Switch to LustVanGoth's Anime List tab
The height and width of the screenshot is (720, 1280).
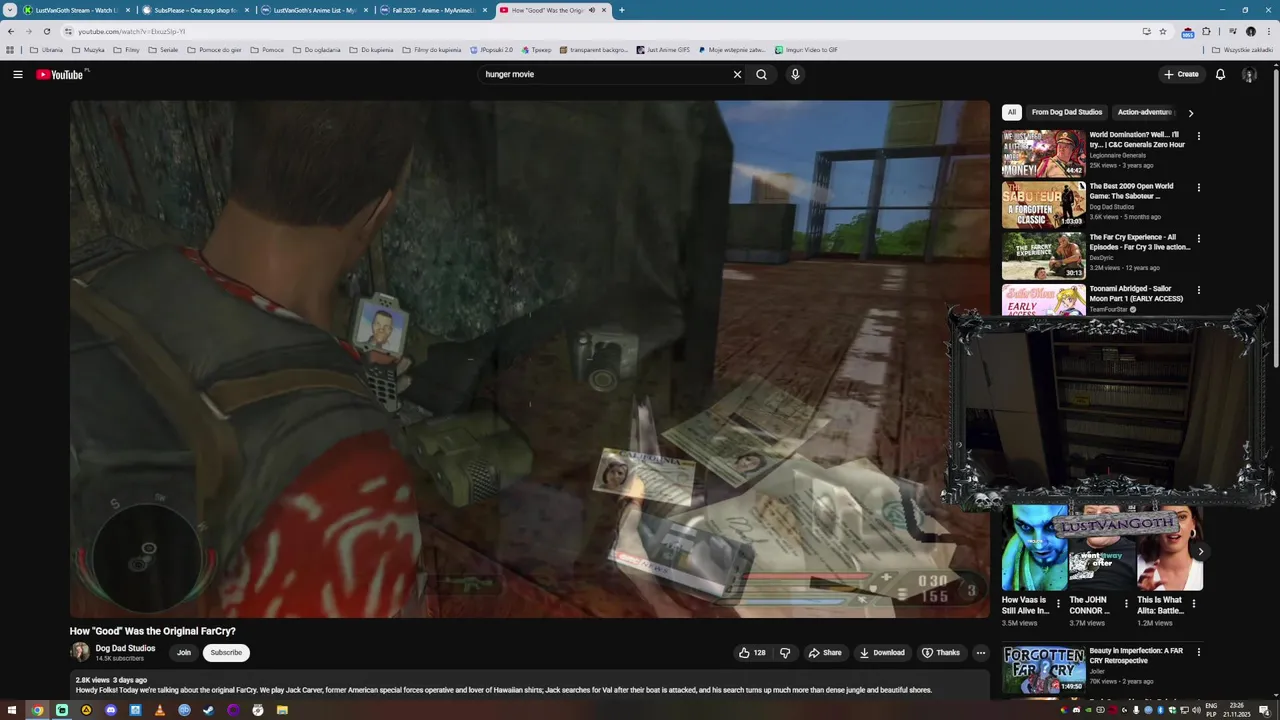click(314, 10)
